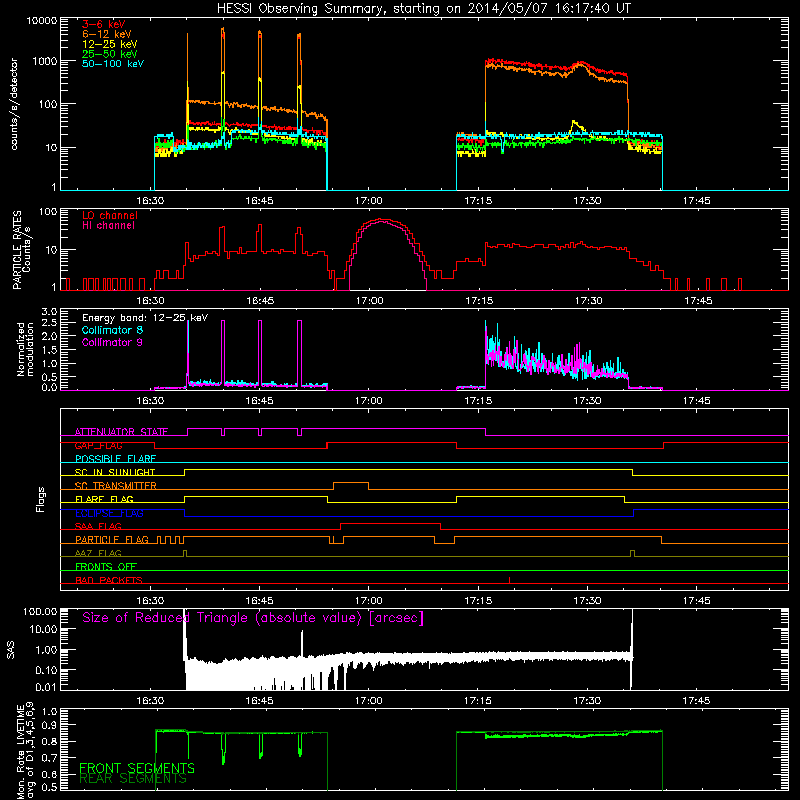This screenshot has height=800, width=800.
Task: Click the SAS axis label
Action: (11, 650)
